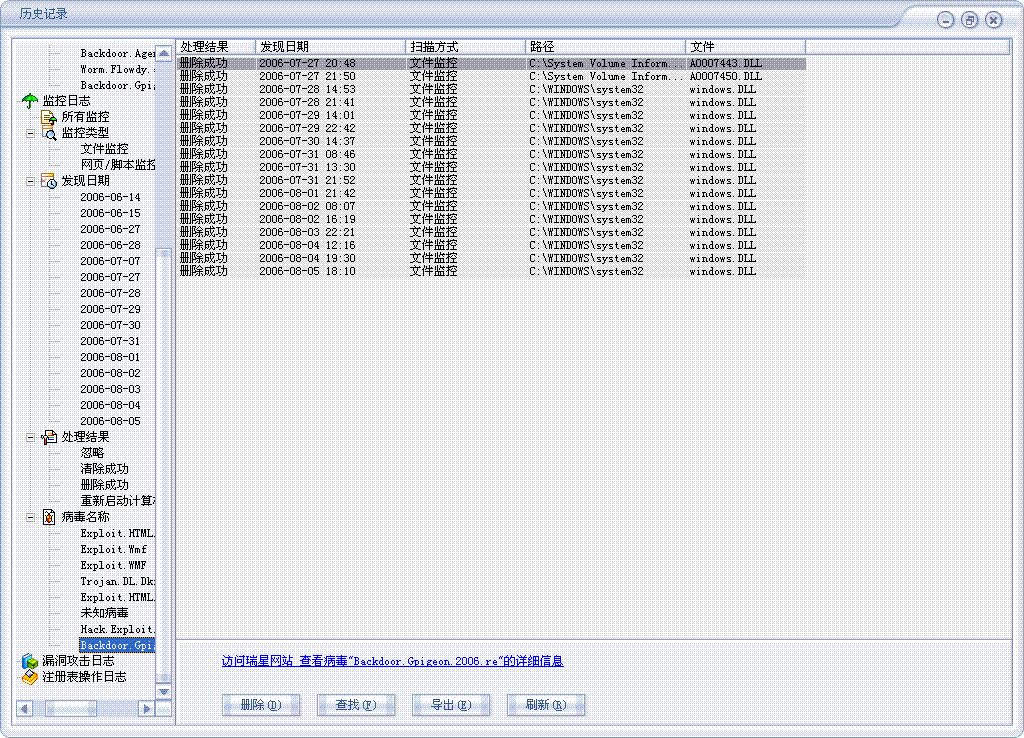Select 删除成功 tree item
The width and height of the screenshot is (1024, 738).
(104, 485)
